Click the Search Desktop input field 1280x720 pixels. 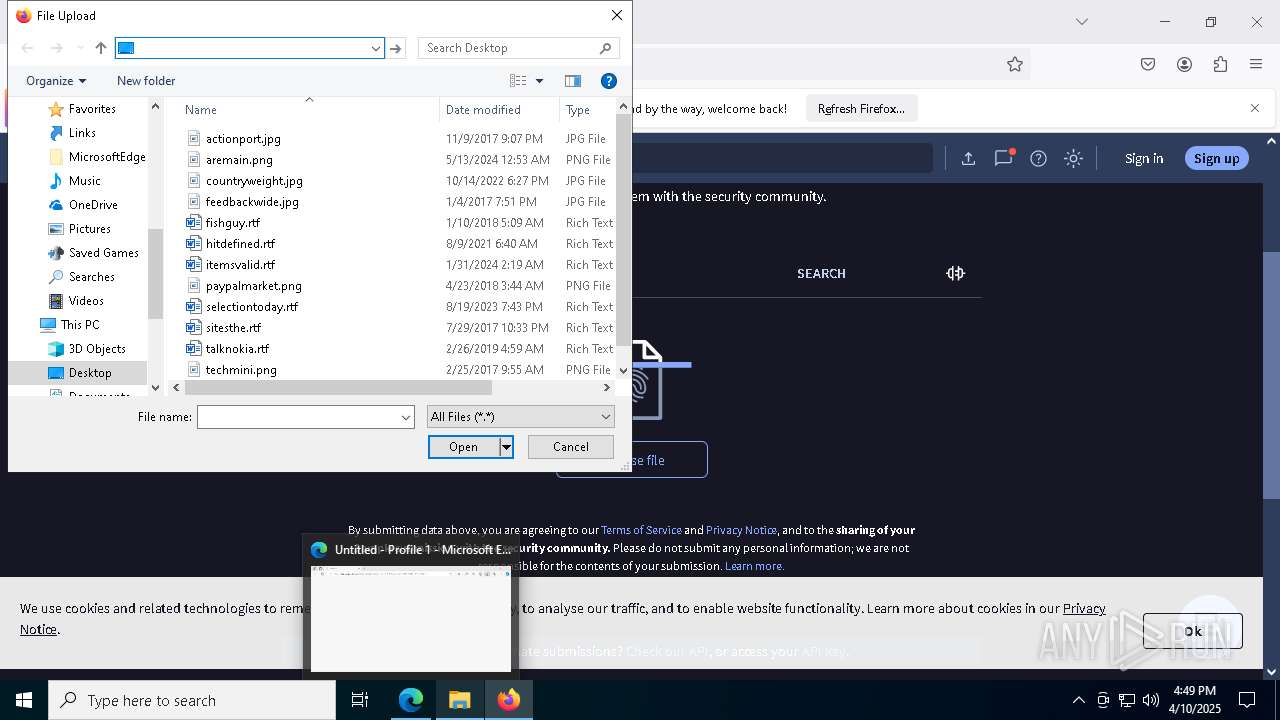coord(510,48)
